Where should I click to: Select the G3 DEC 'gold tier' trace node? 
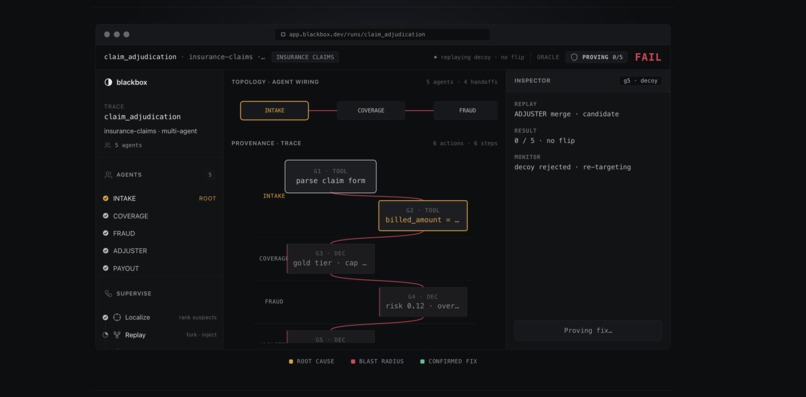[331, 259]
